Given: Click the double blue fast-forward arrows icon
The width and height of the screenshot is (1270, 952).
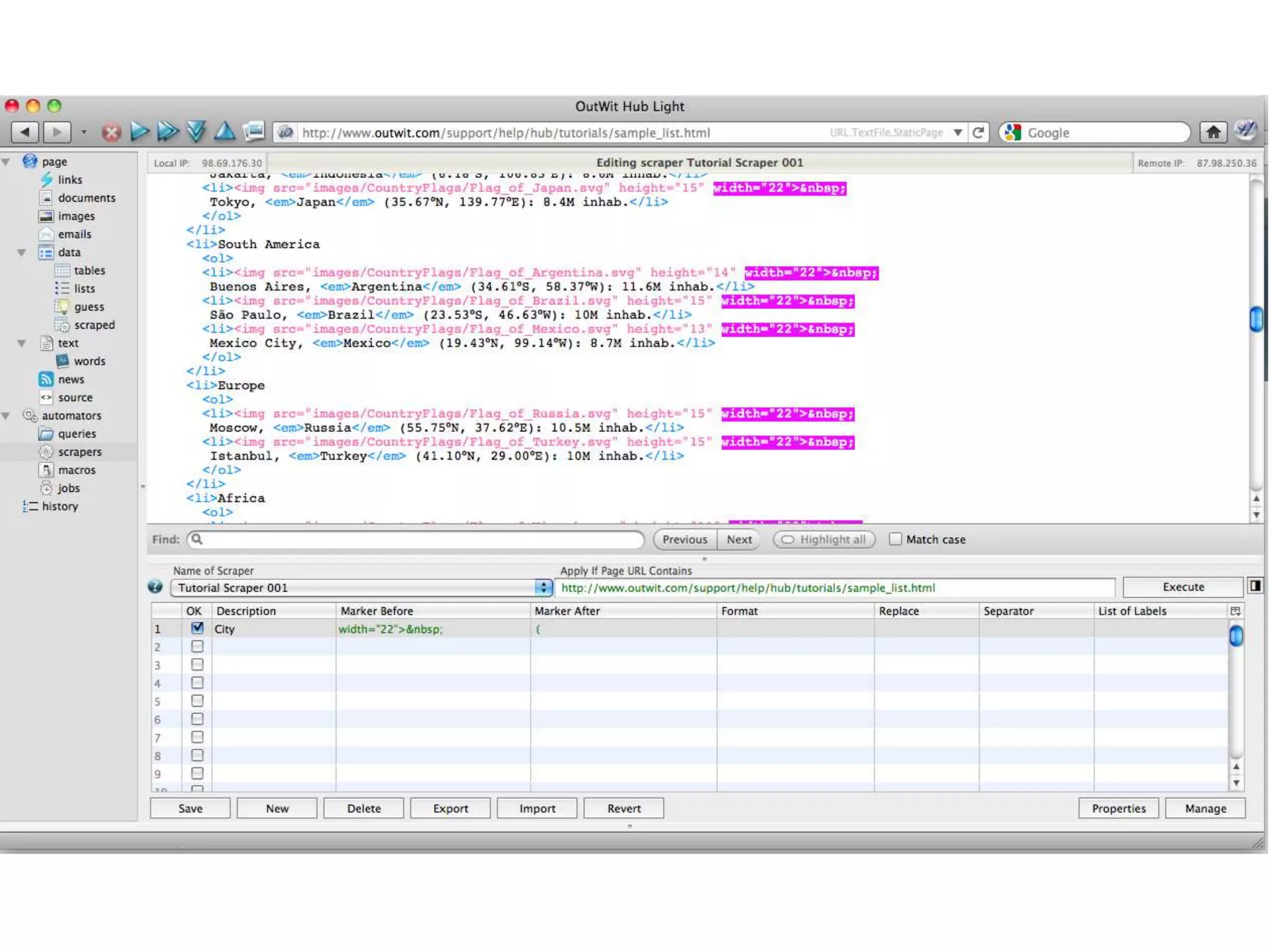Looking at the screenshot, I should (167, 131).
